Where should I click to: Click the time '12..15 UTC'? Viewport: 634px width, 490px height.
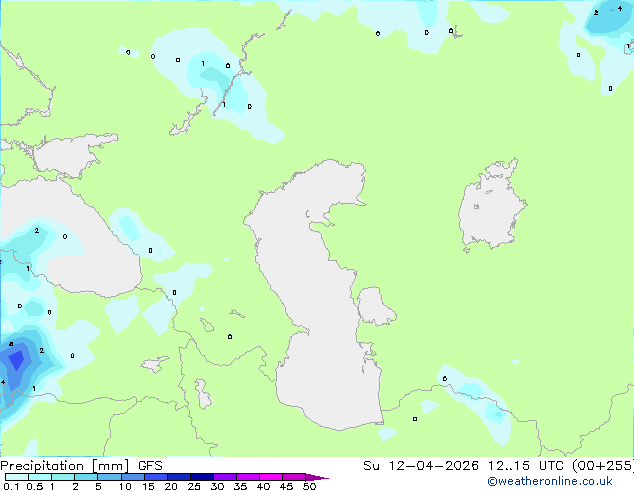(x=526, y=466)
